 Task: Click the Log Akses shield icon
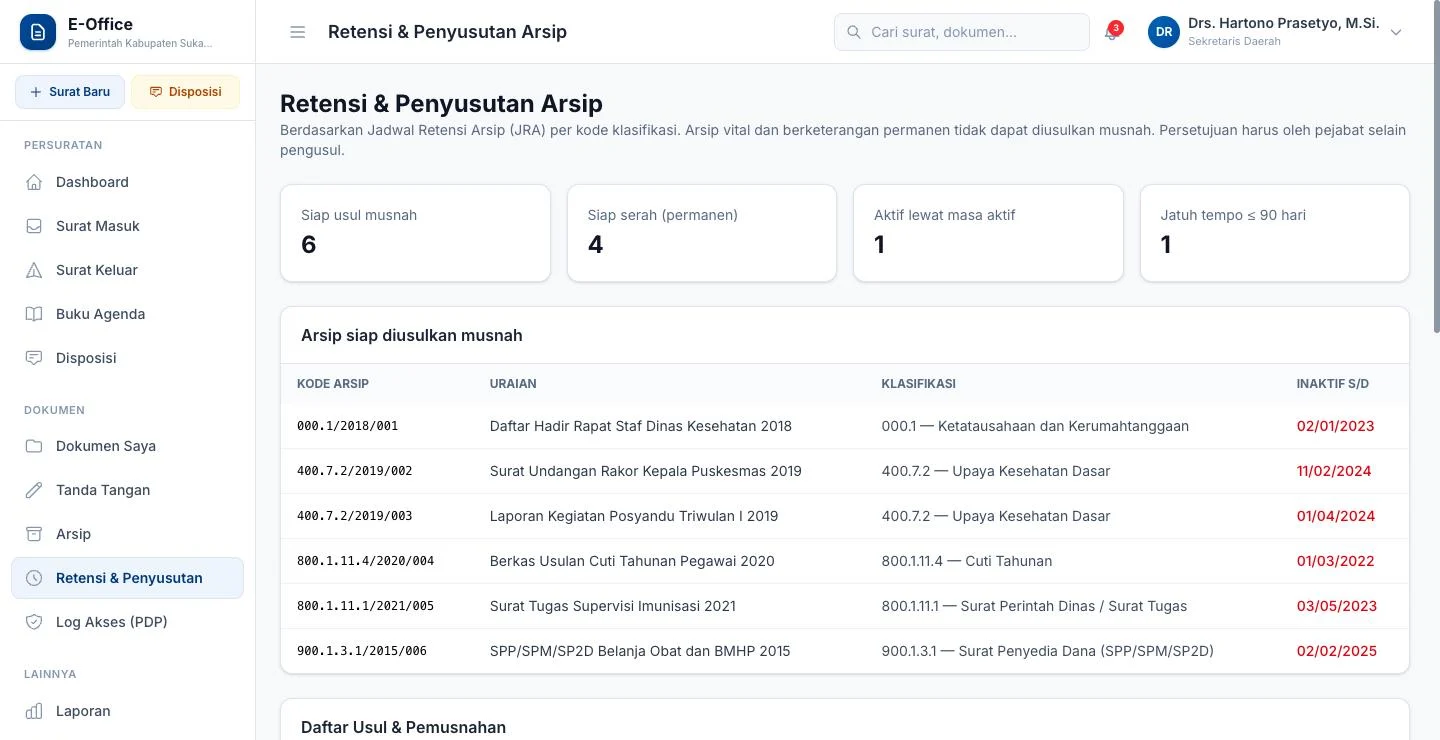pos(34,622)
